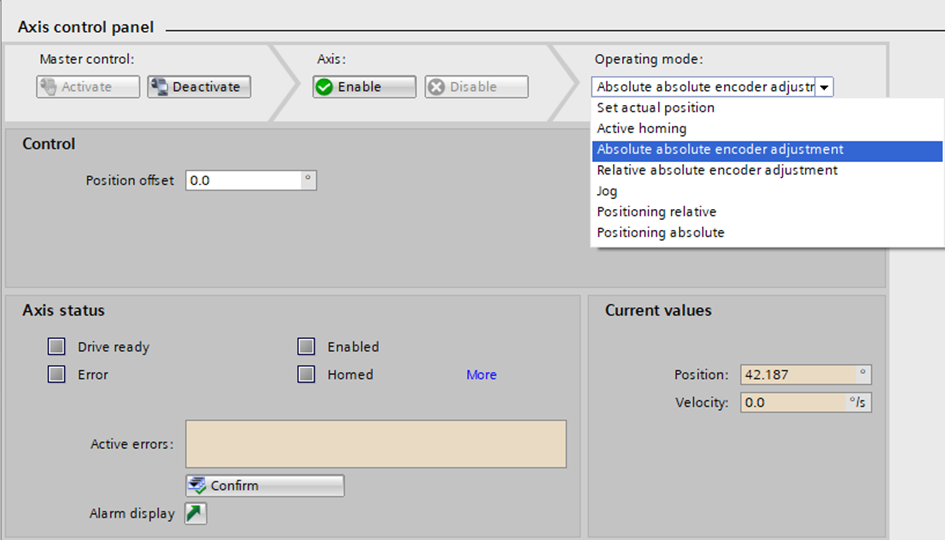Click the Axis control panel title
The width and height of the screenshot is (945, 540).
pyautogui.click(x=86, y=27)
